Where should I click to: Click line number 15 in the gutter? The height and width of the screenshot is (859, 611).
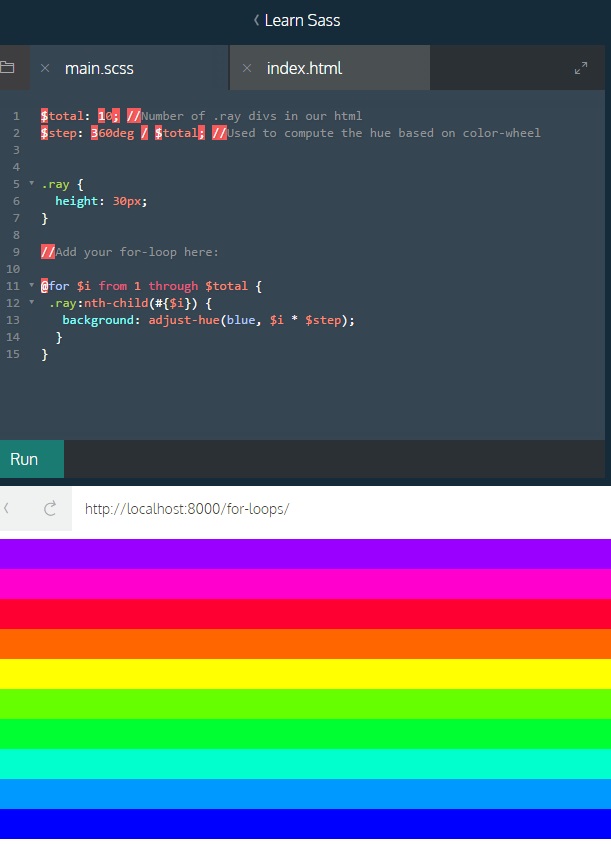point(13,354)
